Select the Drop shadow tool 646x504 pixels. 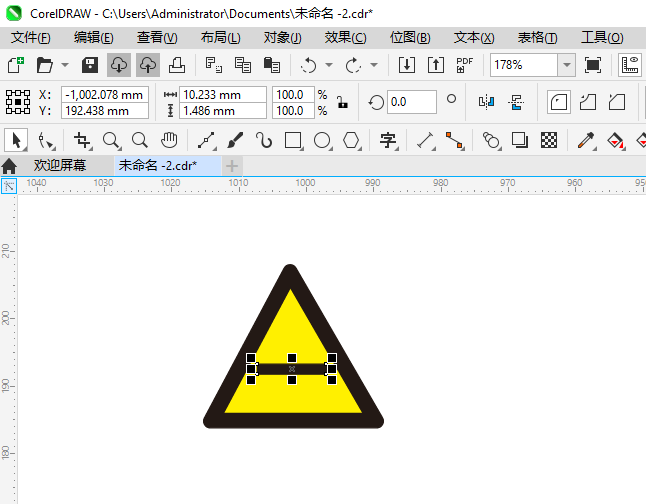(520, 141)
